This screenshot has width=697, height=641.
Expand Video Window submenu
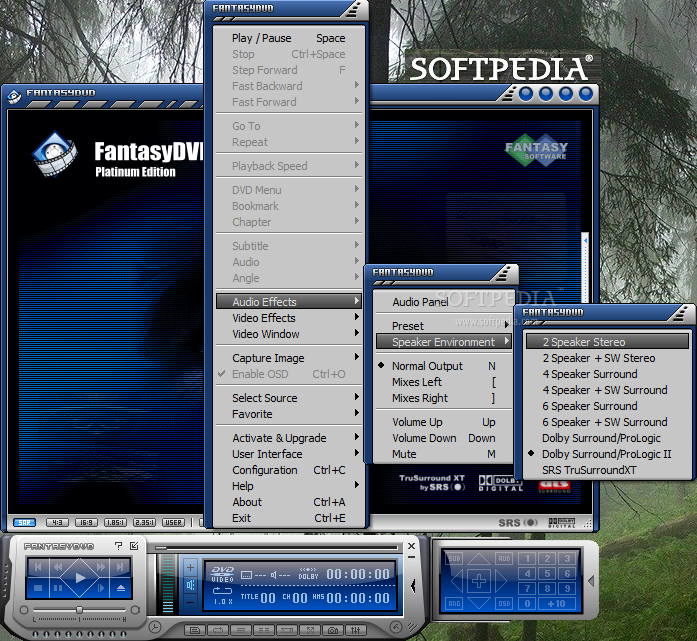click(x=289, y=334)
